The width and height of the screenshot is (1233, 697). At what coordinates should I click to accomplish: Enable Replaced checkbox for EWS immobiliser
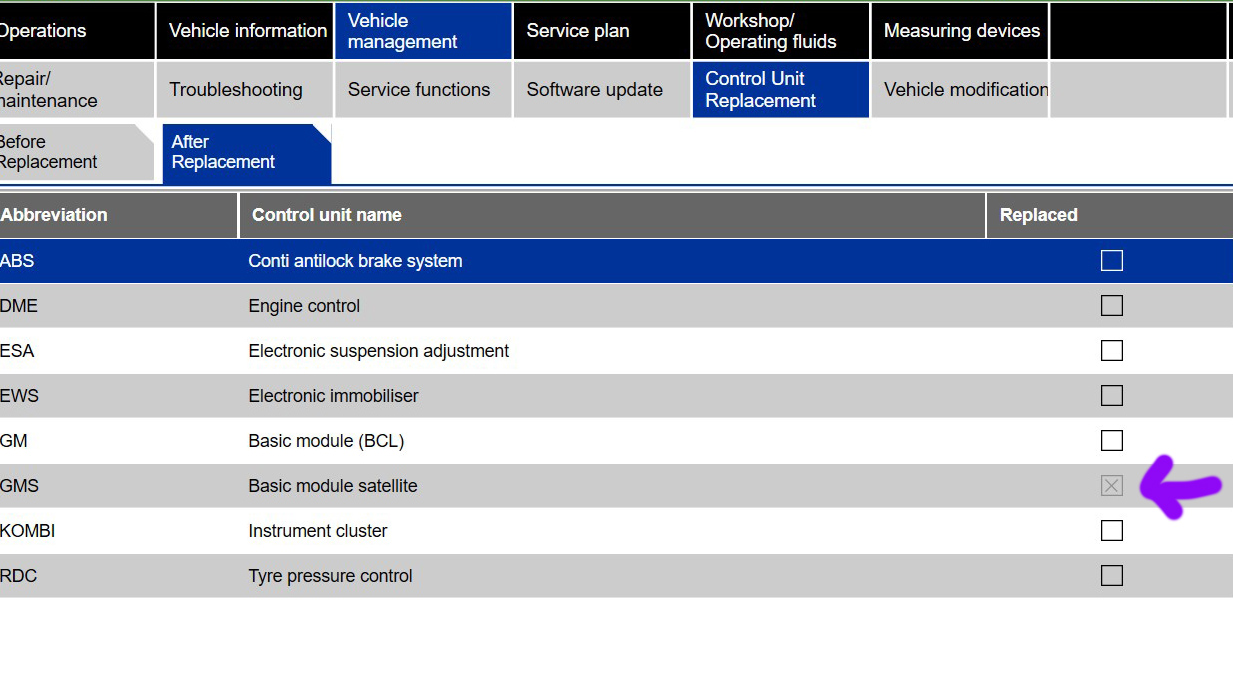(1111, 396)
